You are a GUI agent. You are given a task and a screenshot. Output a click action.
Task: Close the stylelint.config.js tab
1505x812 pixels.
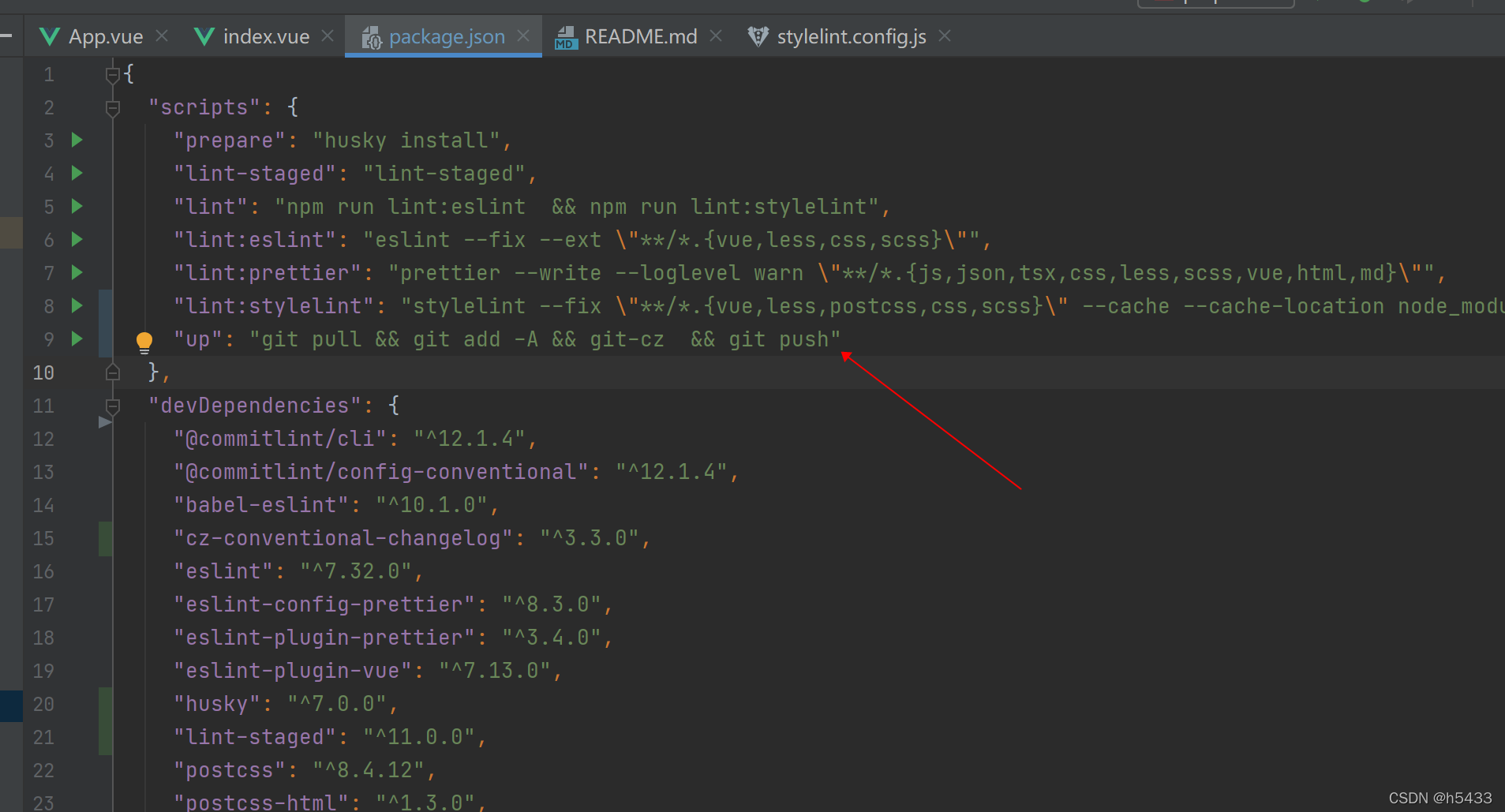(x=945, y=36)
